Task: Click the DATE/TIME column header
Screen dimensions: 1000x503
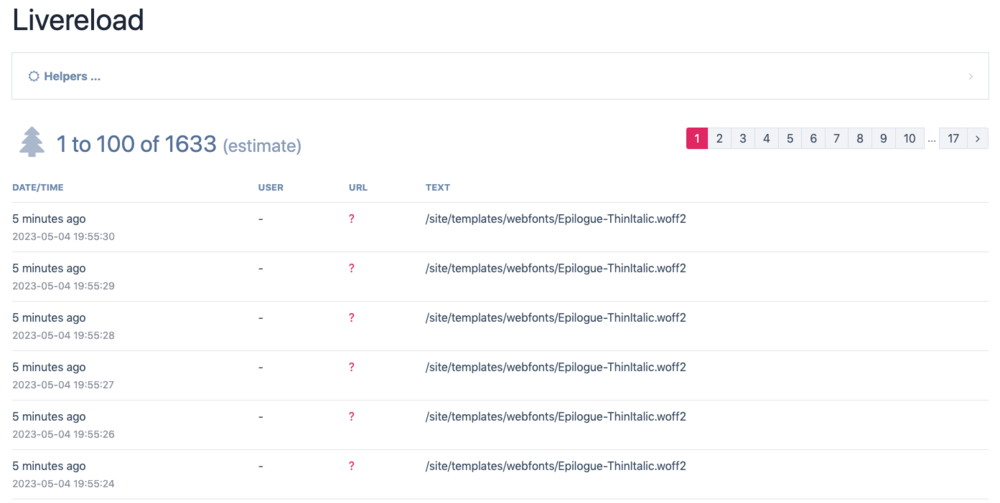Action: [38, 187]
